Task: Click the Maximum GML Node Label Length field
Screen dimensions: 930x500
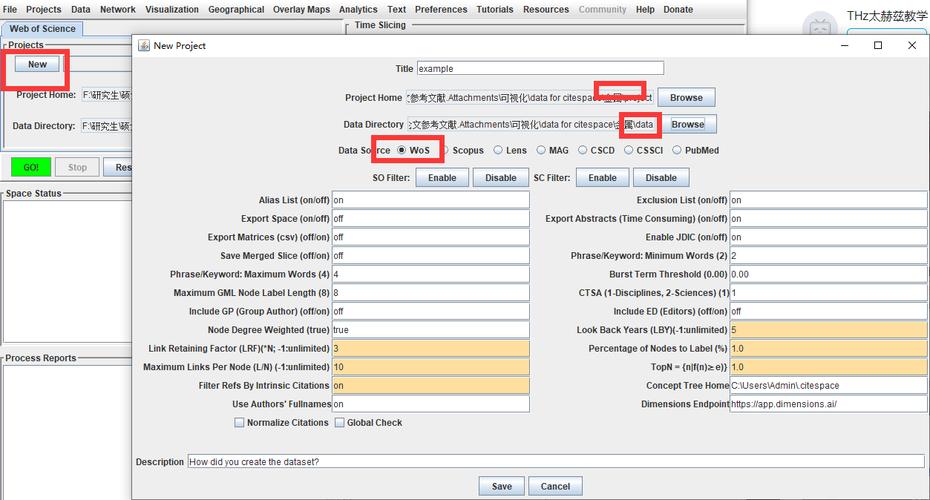Action: tap(431, 292)
